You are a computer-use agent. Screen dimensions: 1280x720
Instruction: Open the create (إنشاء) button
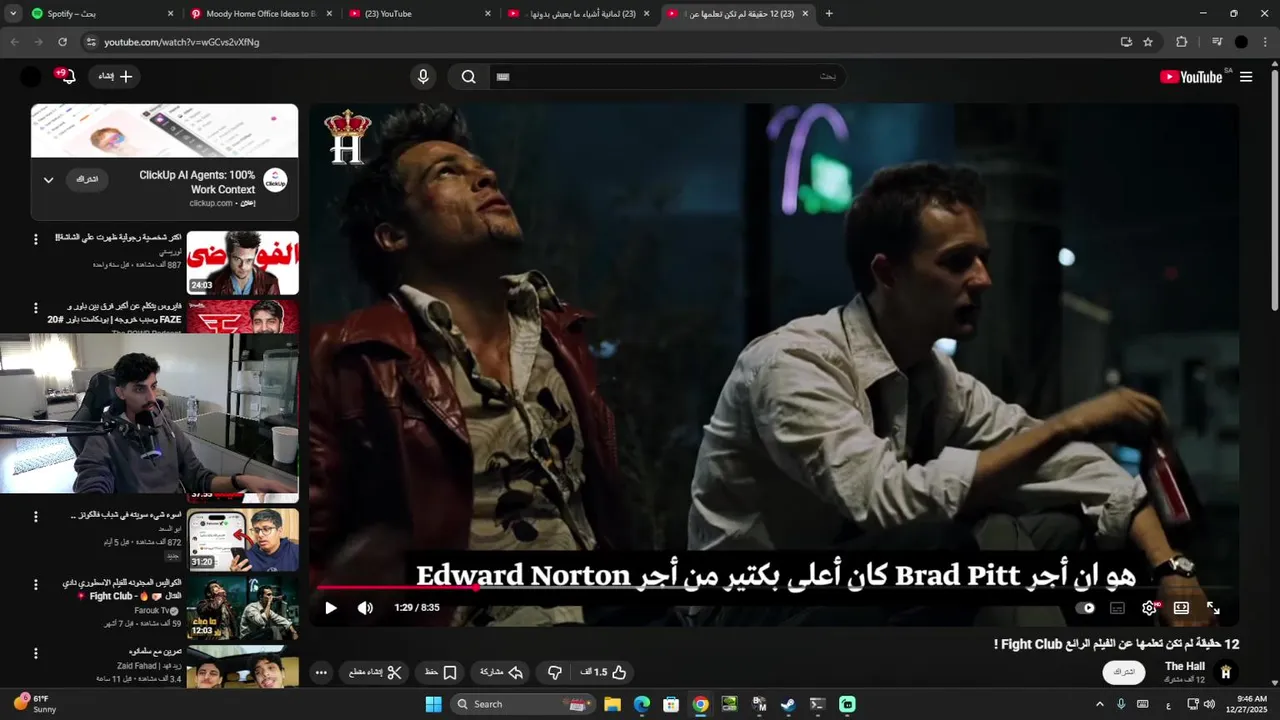coord(115,77)
